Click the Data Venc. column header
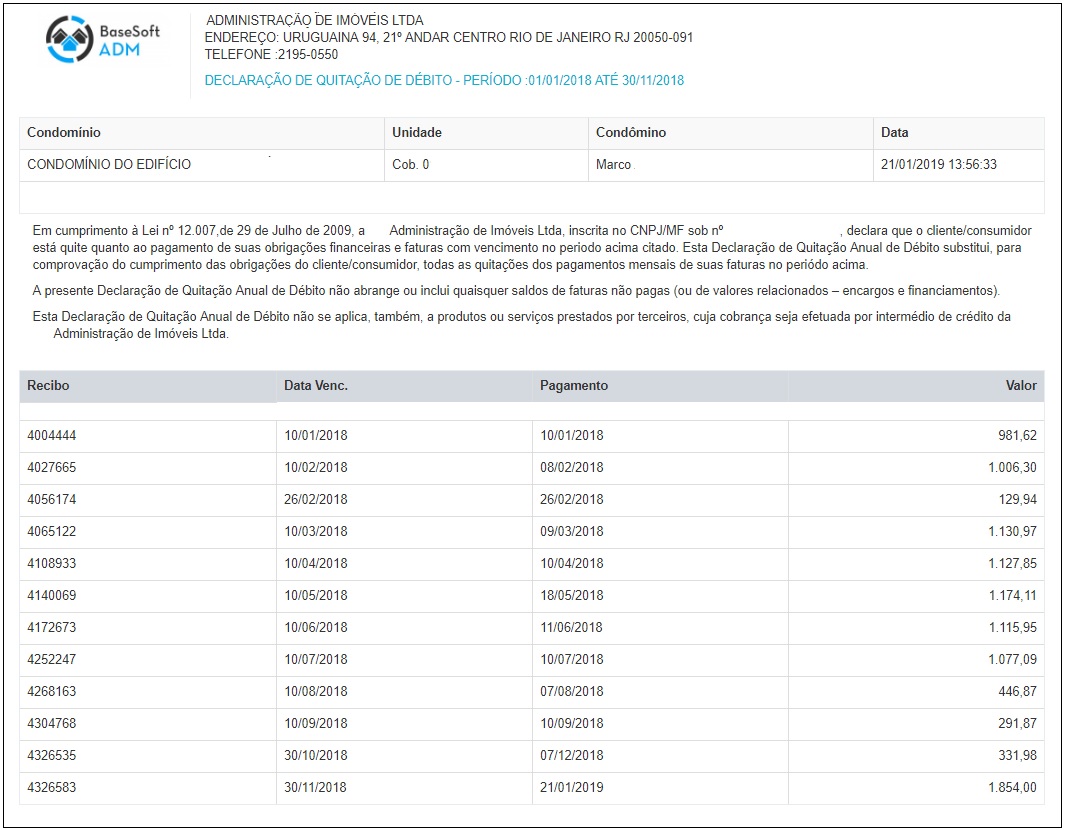Viewport: 1065px width, 830px height. [x=316, y=386]
